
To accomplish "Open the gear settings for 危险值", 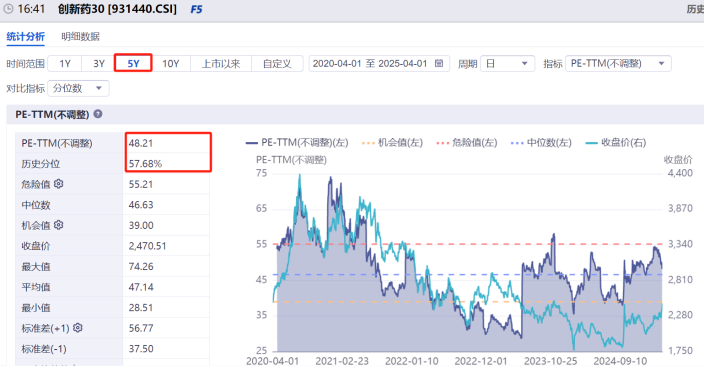I will [x=59, y=184].
